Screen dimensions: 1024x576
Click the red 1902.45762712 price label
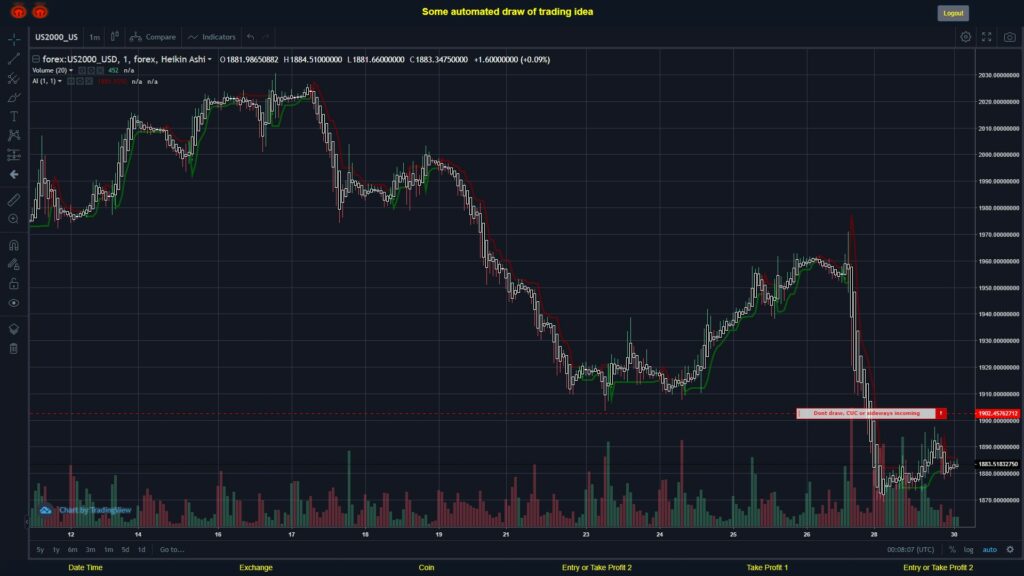coord(997,413)
